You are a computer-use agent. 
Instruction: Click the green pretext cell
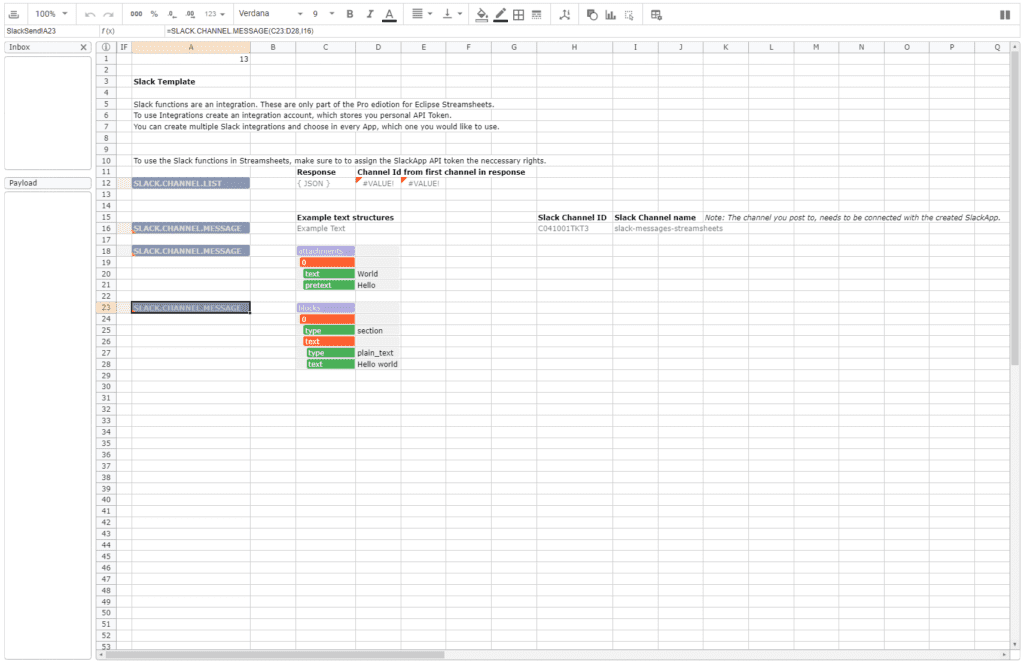coord(328,285)
